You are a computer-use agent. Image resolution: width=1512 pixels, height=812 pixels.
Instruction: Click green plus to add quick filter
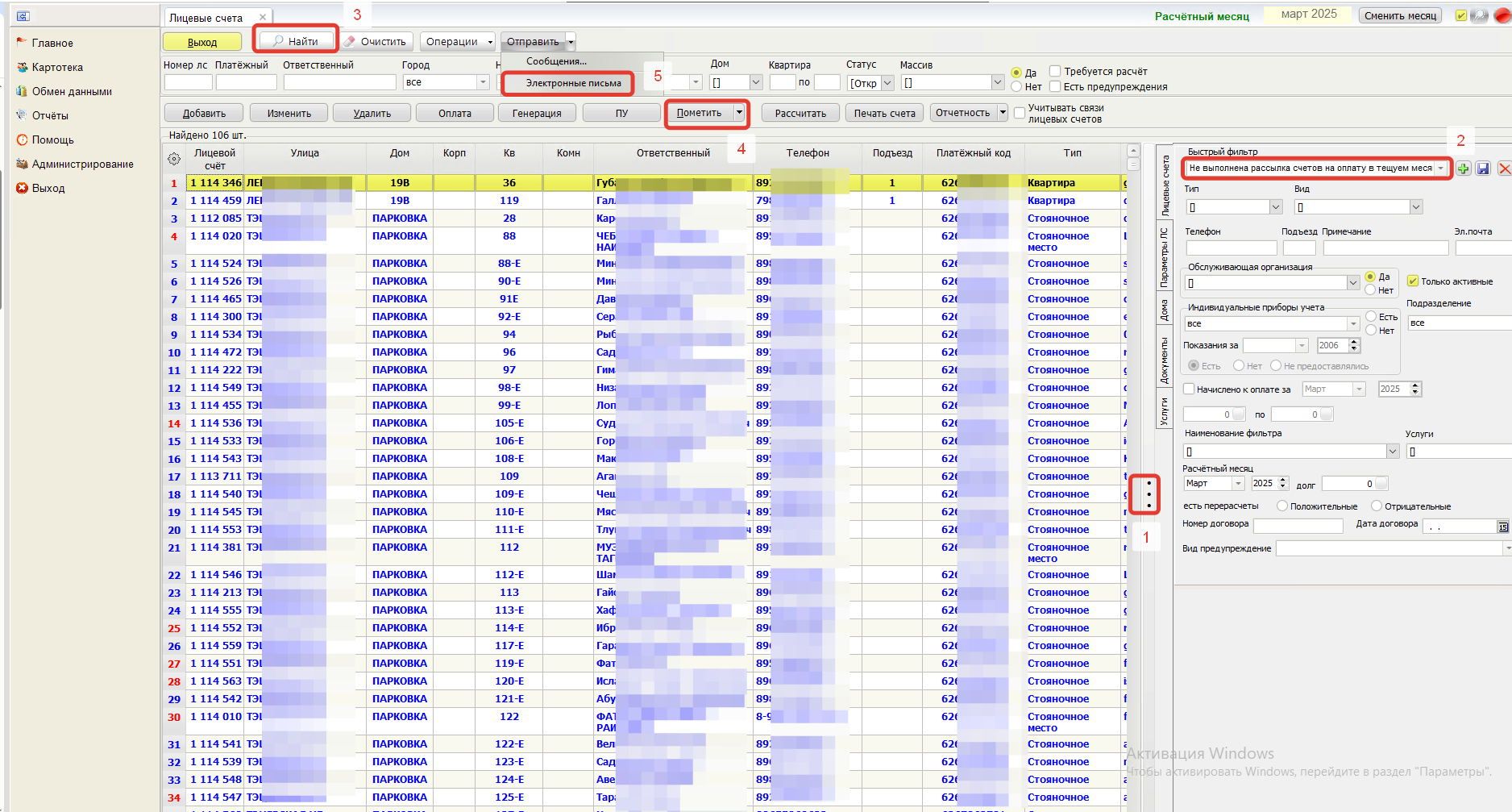(1463, 169)
